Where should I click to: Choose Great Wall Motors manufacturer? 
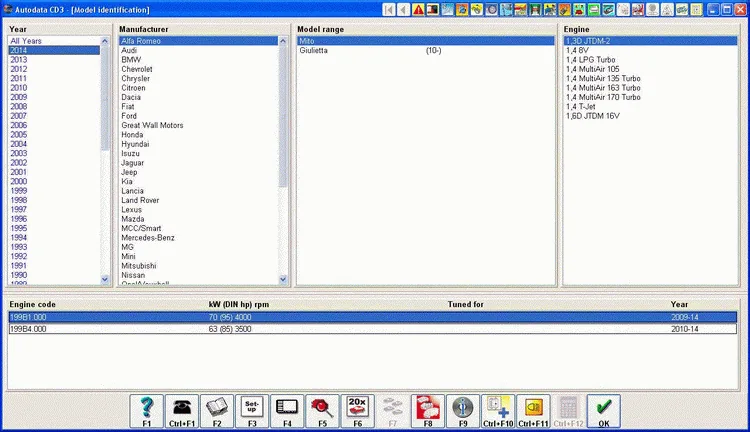199,125
